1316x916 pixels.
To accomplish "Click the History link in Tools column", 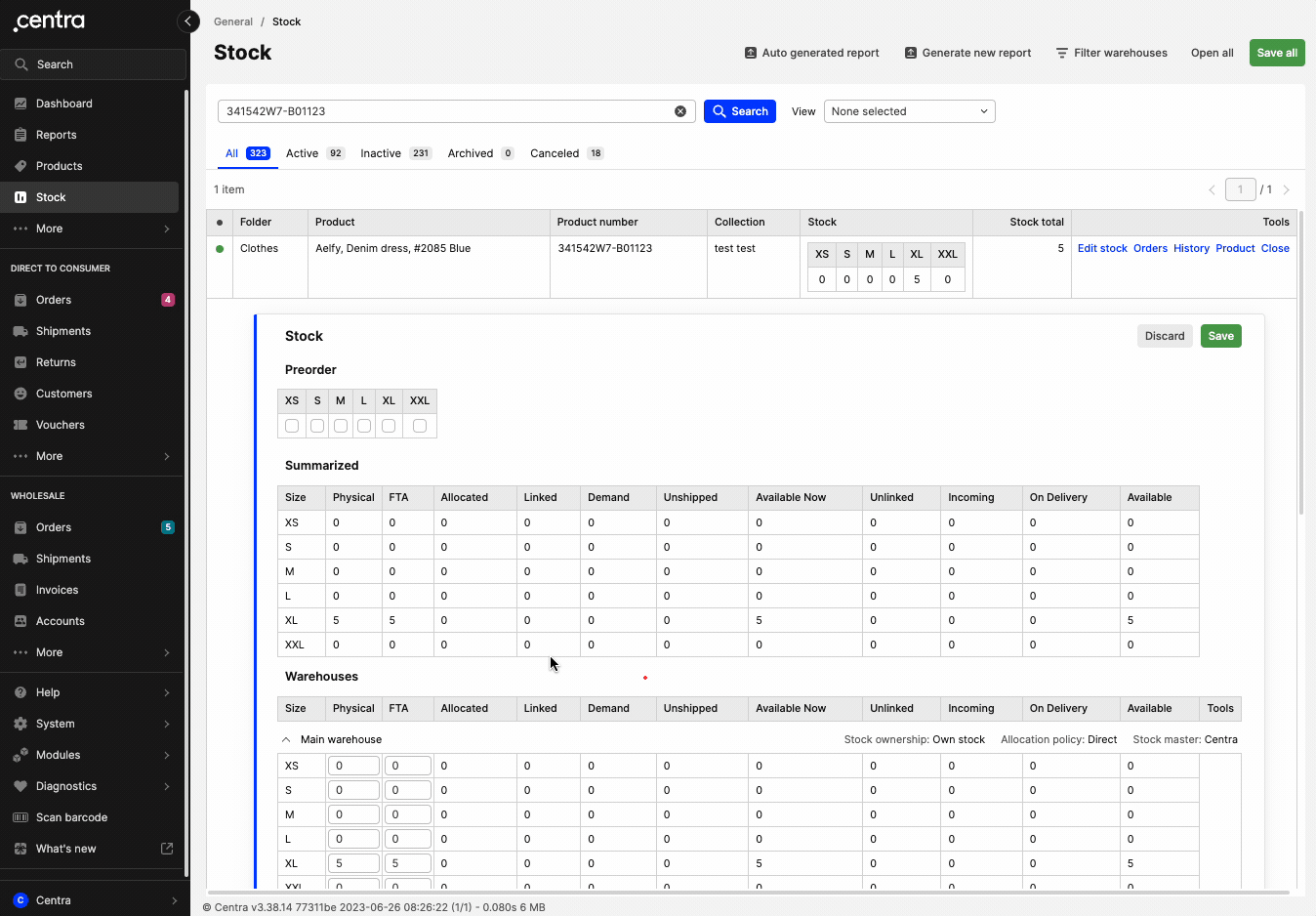I will pos(1191,248).
